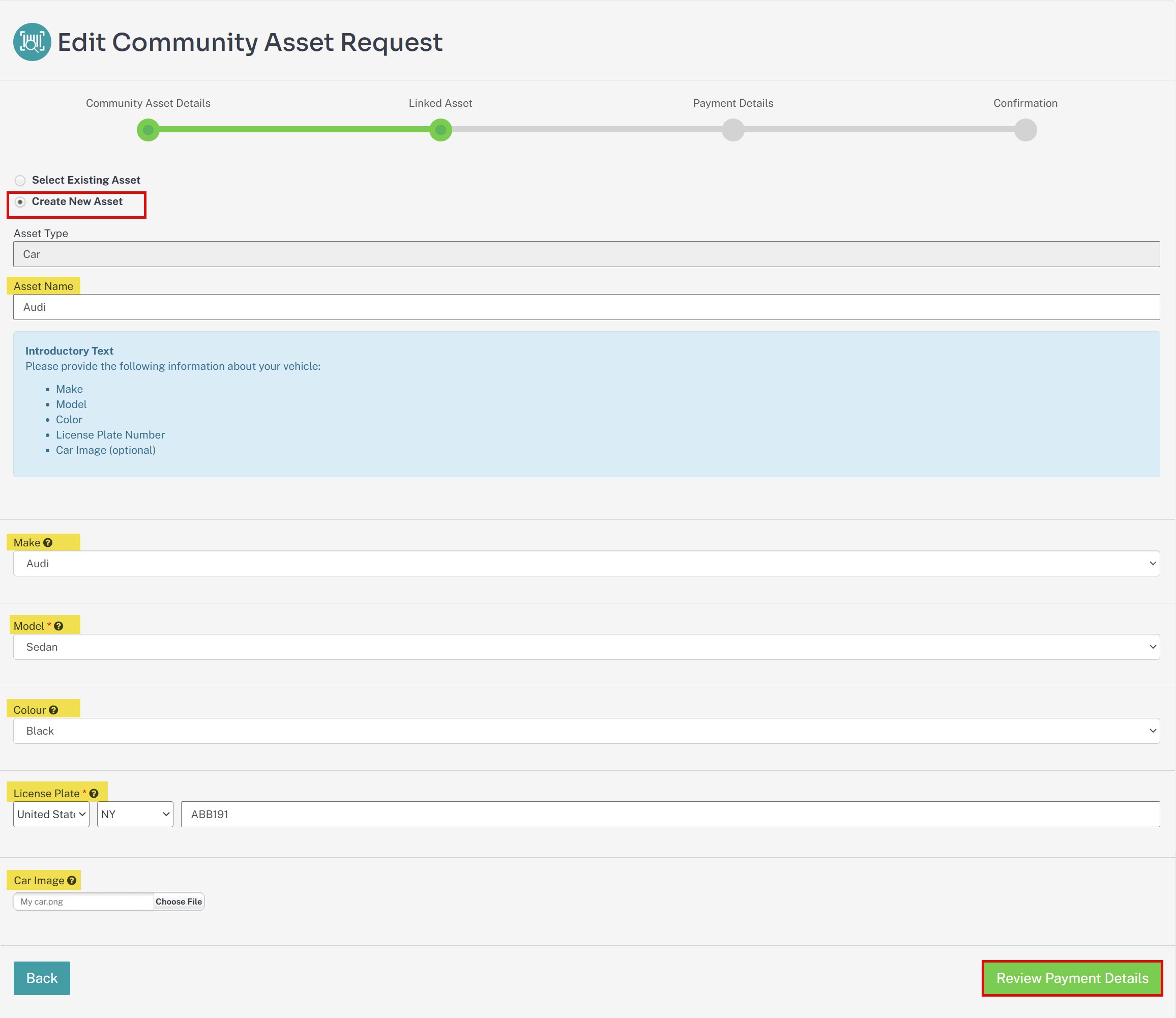Image resolution: width=1176 pixels, height=1018 pixels.
Task: Open the Model field help icon
Action: (58, 626)
